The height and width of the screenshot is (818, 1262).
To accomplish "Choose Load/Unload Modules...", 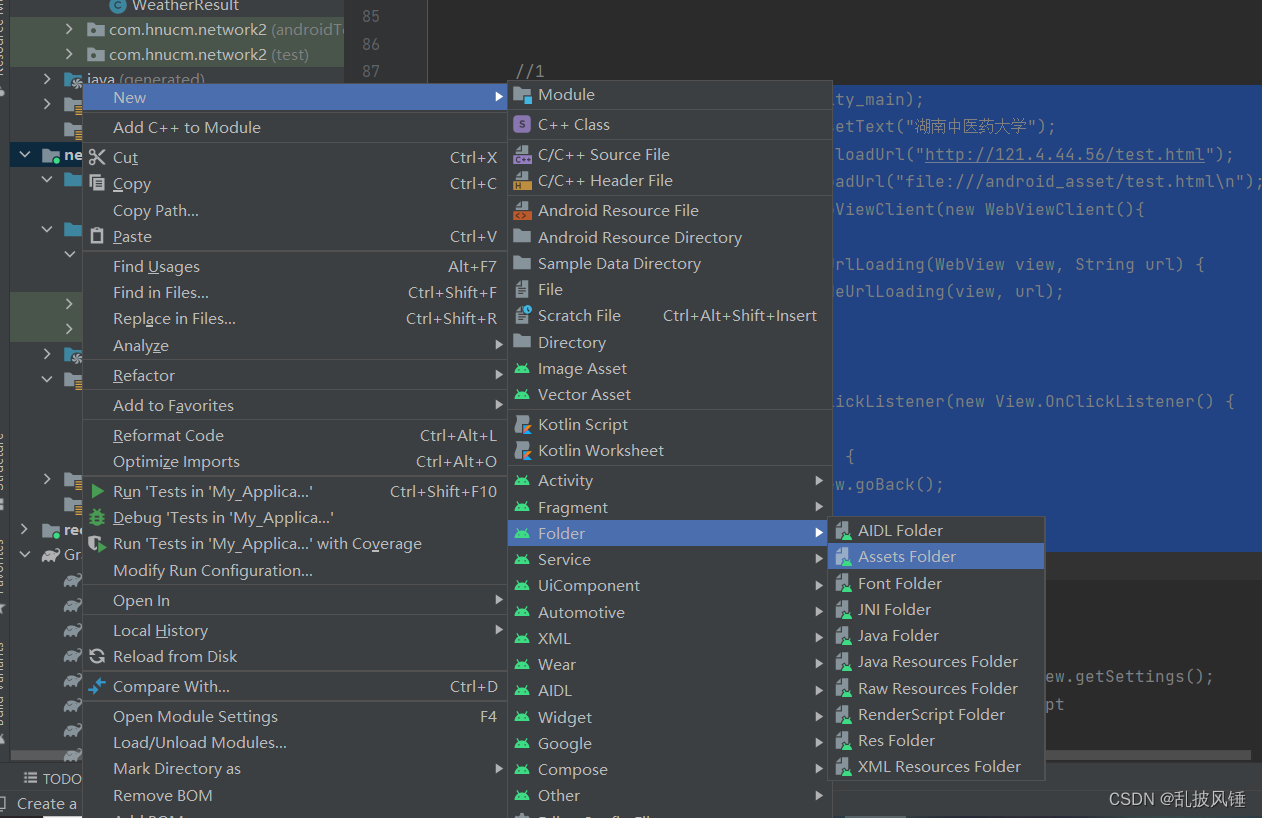I will click(295, 743).
